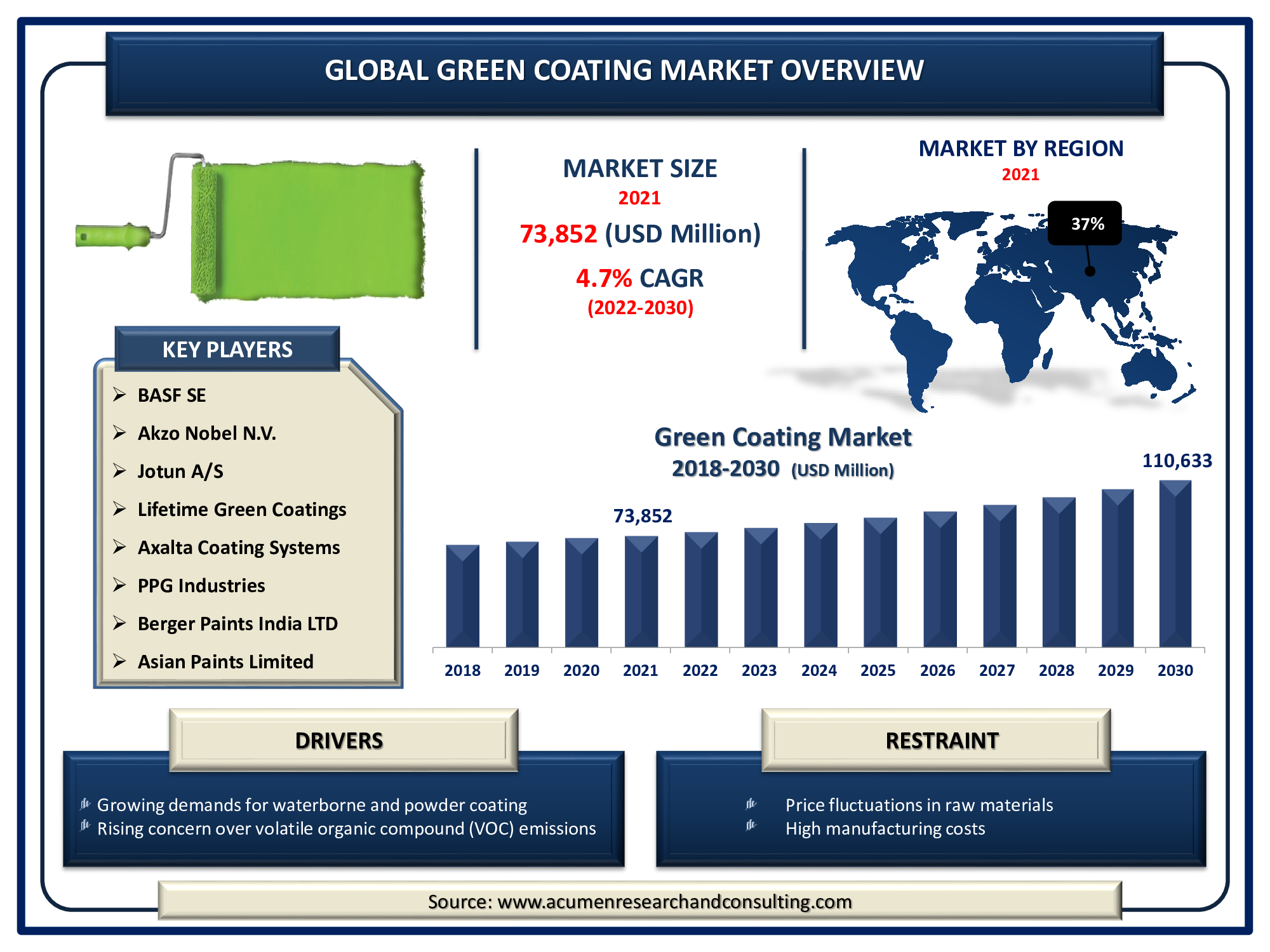The image size is (1270, 952).
Task: Click the 2021 bar in chart
Action: coord(641,592)
